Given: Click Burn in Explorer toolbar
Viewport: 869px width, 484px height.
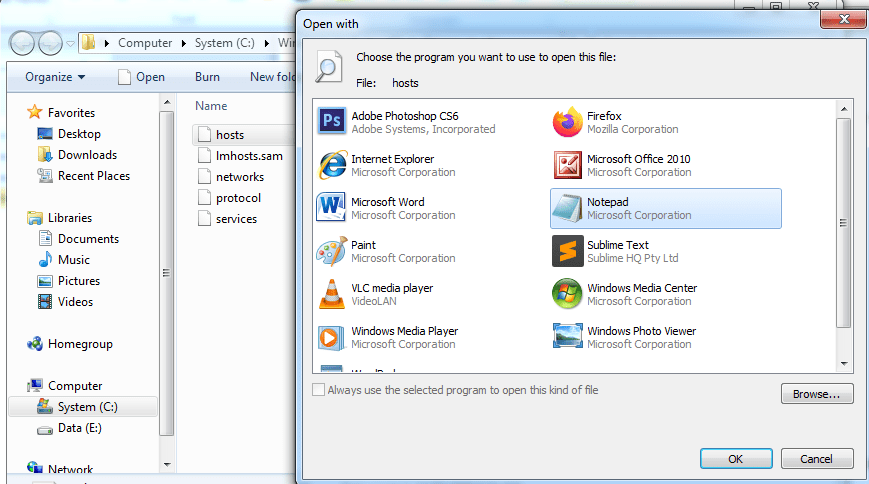Looking at the screenshot, I should point(207,77).
